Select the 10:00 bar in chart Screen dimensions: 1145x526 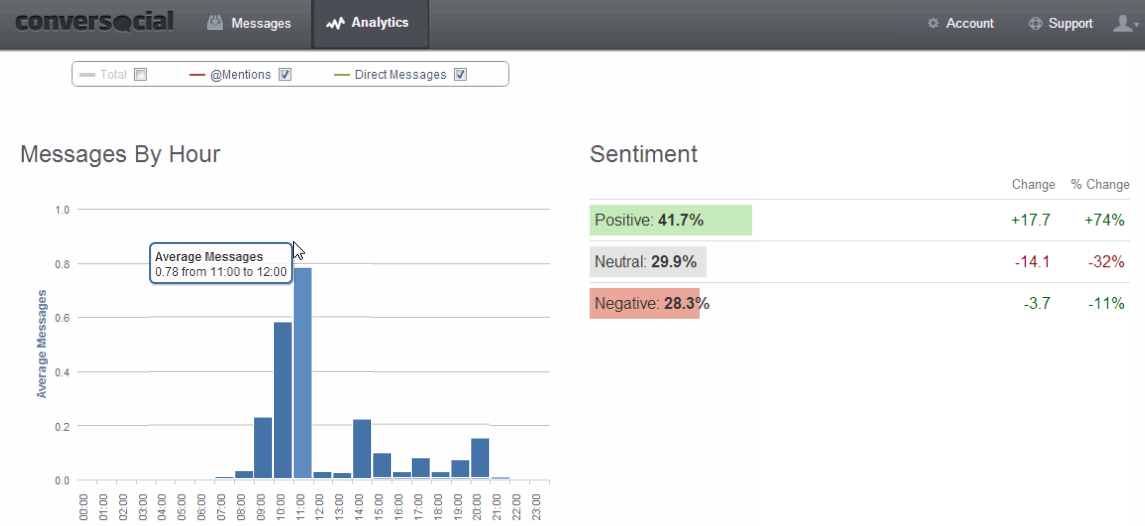tap(283, 400)
